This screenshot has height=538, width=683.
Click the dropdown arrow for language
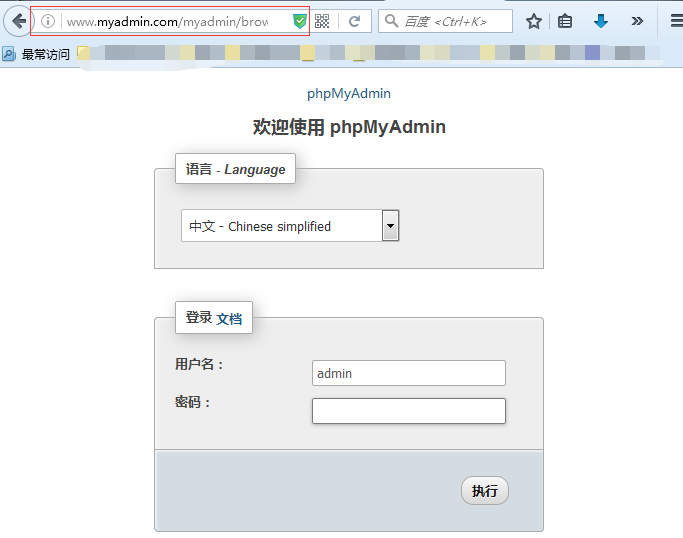390,226
